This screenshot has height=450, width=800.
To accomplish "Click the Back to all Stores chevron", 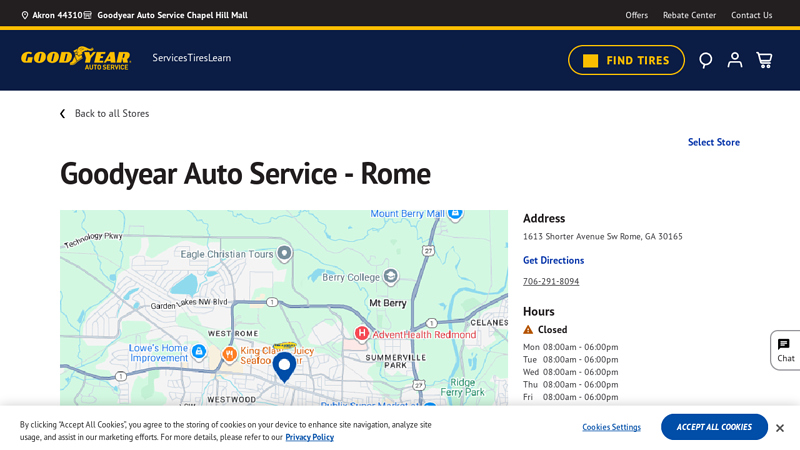I will pyautogui.click(x=63, y=114).
